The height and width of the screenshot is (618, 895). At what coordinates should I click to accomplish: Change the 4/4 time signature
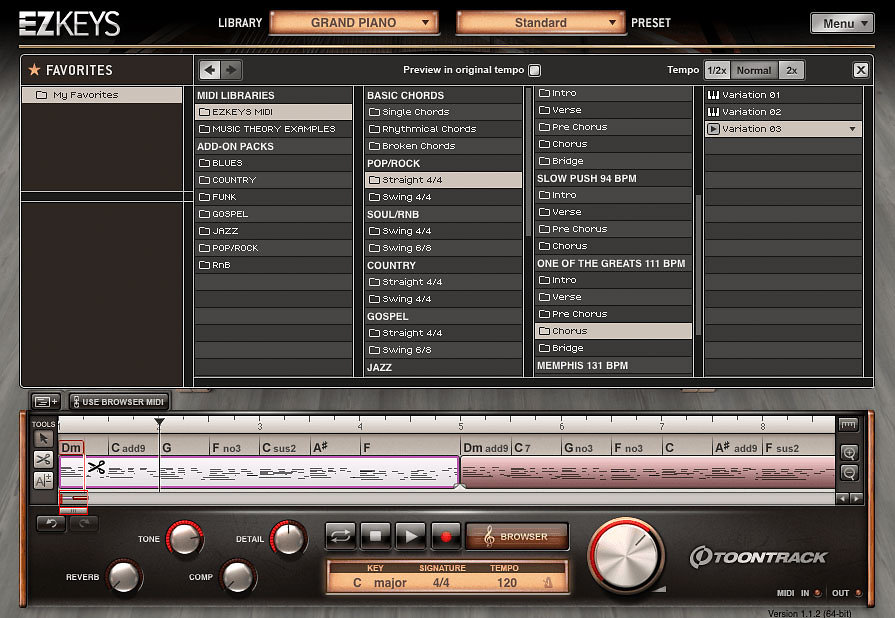[441, 583]
